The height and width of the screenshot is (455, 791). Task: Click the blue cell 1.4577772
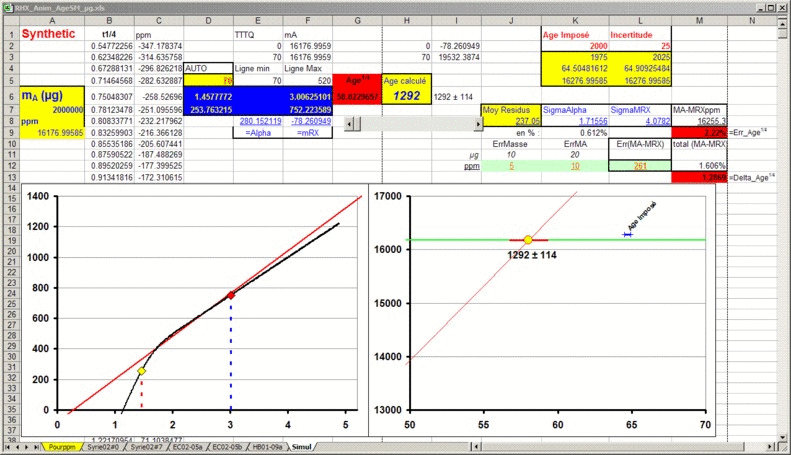(208, 96)
